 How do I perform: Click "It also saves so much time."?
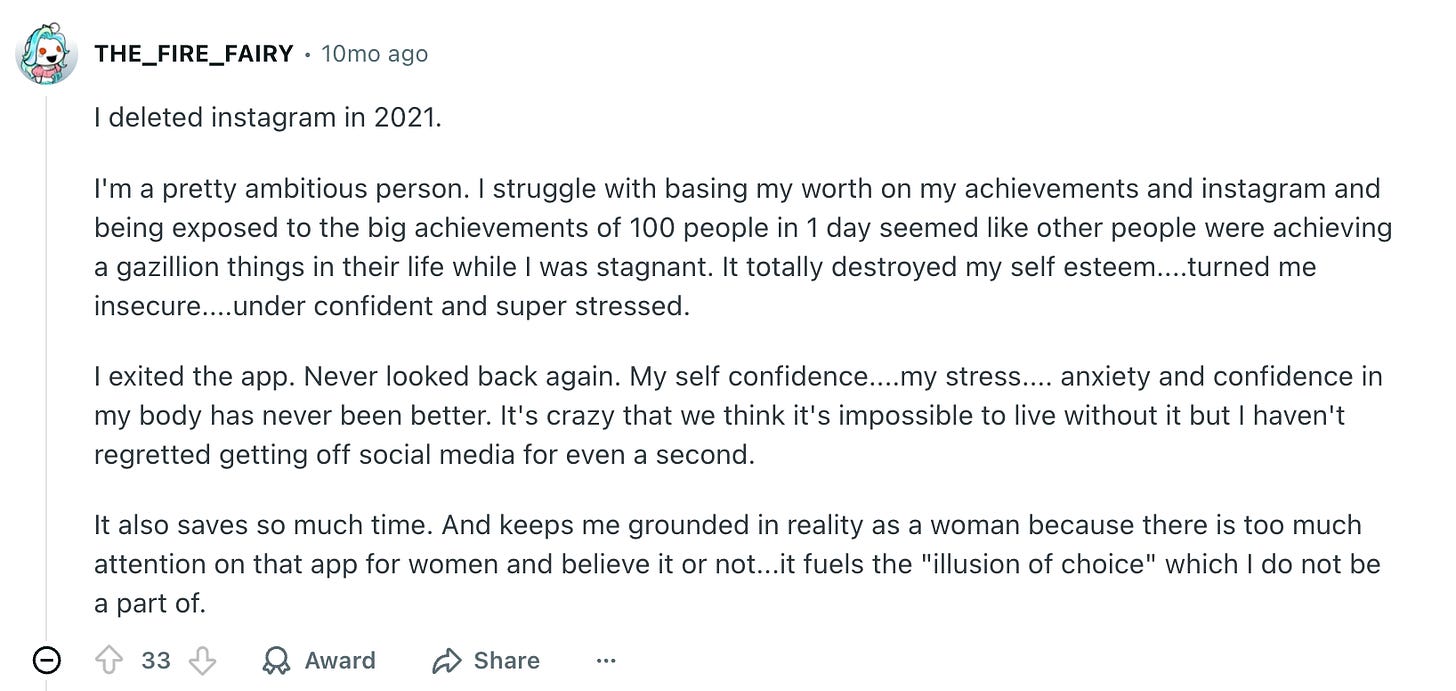[264, 525]
